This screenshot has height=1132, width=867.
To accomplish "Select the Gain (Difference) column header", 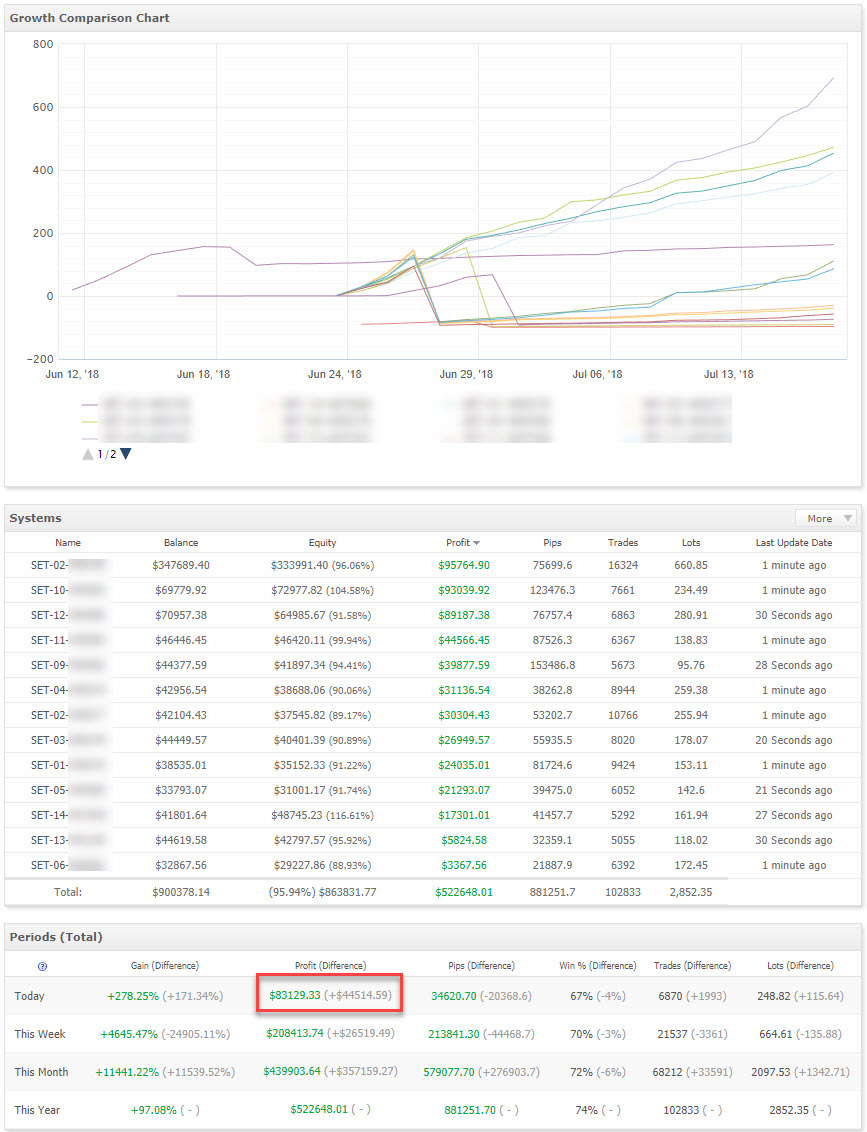I will 165,966.
